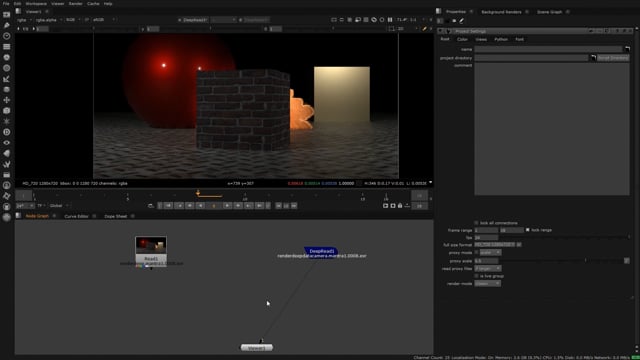Screen dimensions: 640x360
Task: Toggle the is live group checkbox
Action: [476, 276]
